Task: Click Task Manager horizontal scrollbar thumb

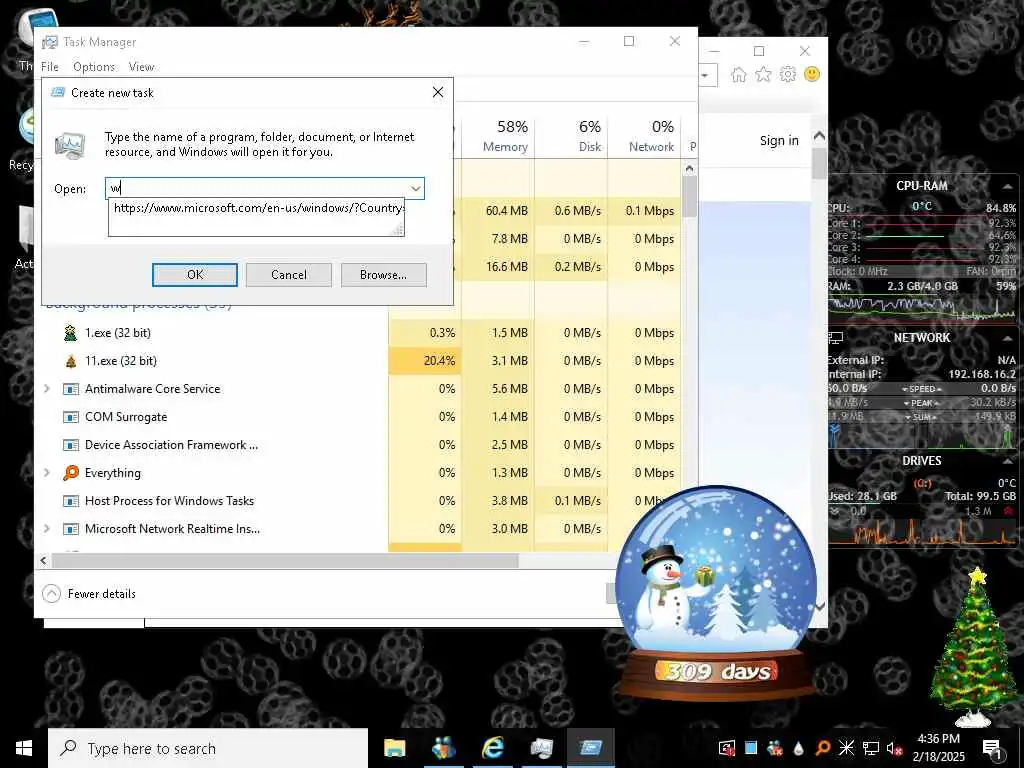Action: tap(285, 560)
